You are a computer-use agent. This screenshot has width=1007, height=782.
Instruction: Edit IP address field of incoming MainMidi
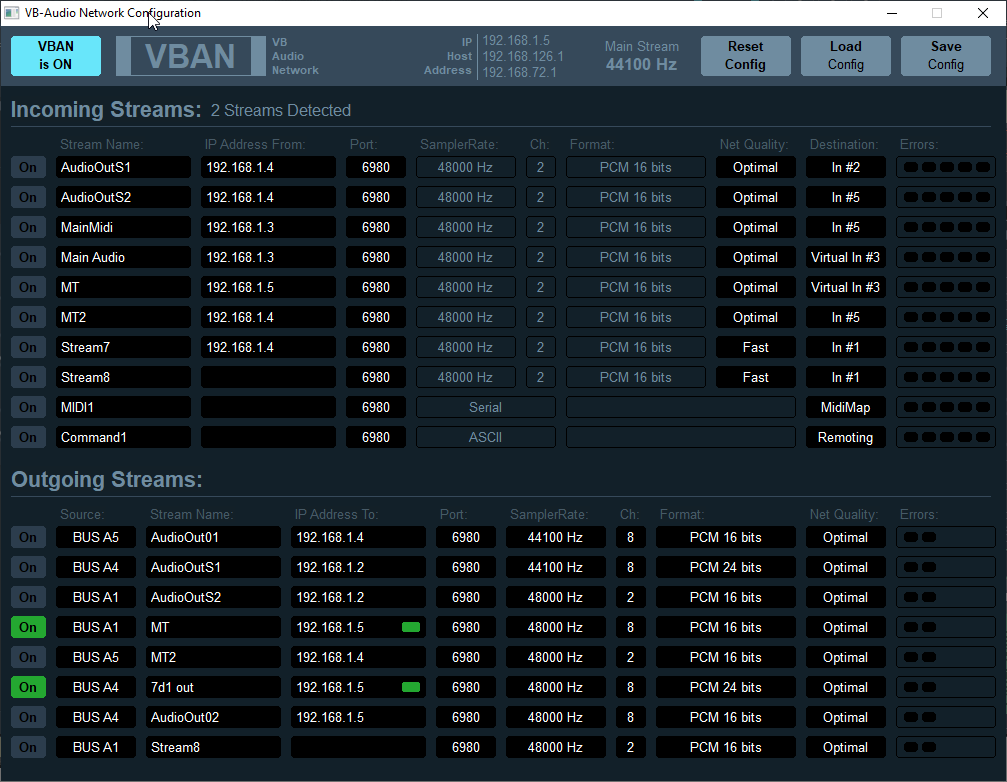pos(268,227)
